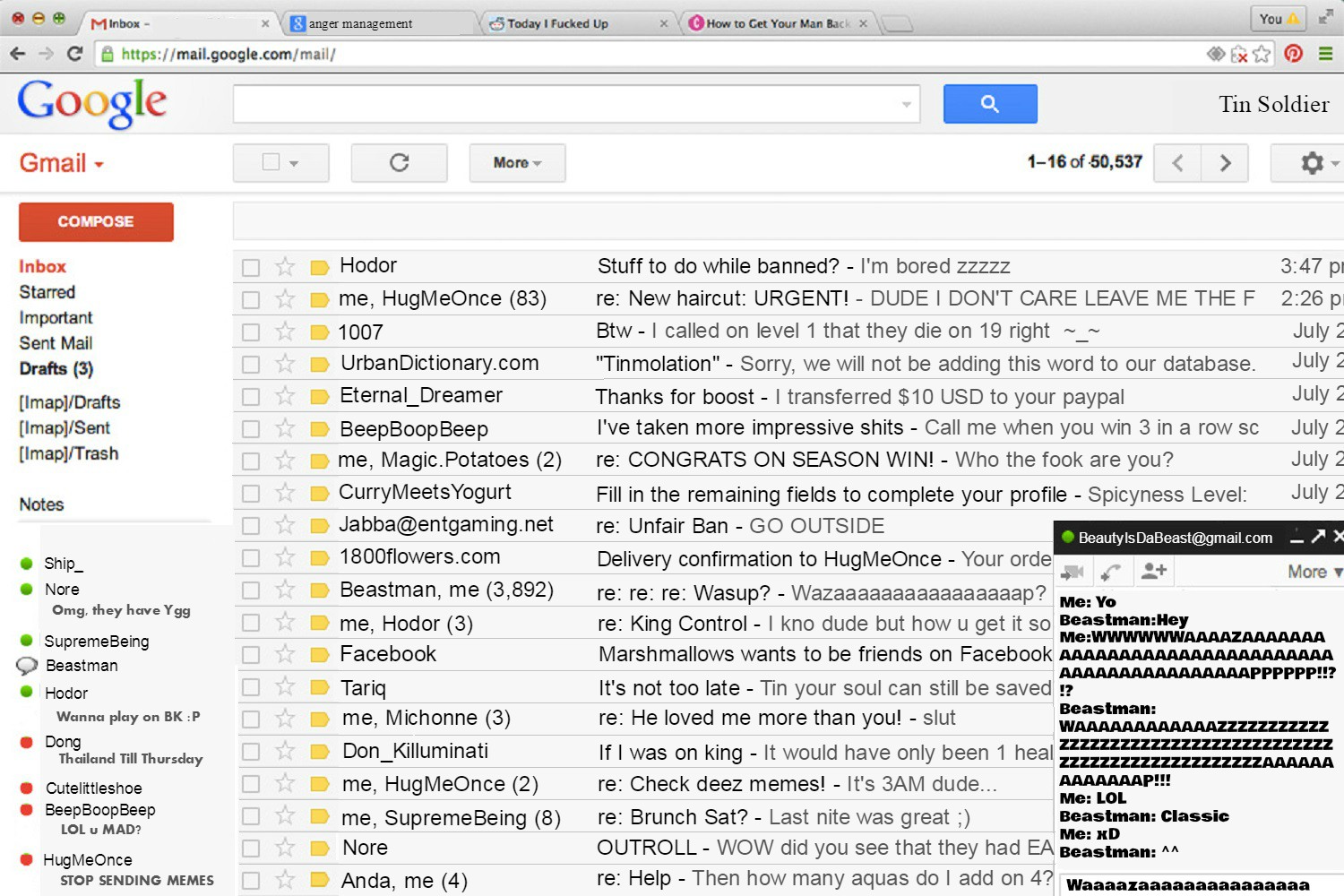Open the settings gear menu
Image resolution: width=1344 pixels, height=896 pixels.
(x=1314, y=162)
